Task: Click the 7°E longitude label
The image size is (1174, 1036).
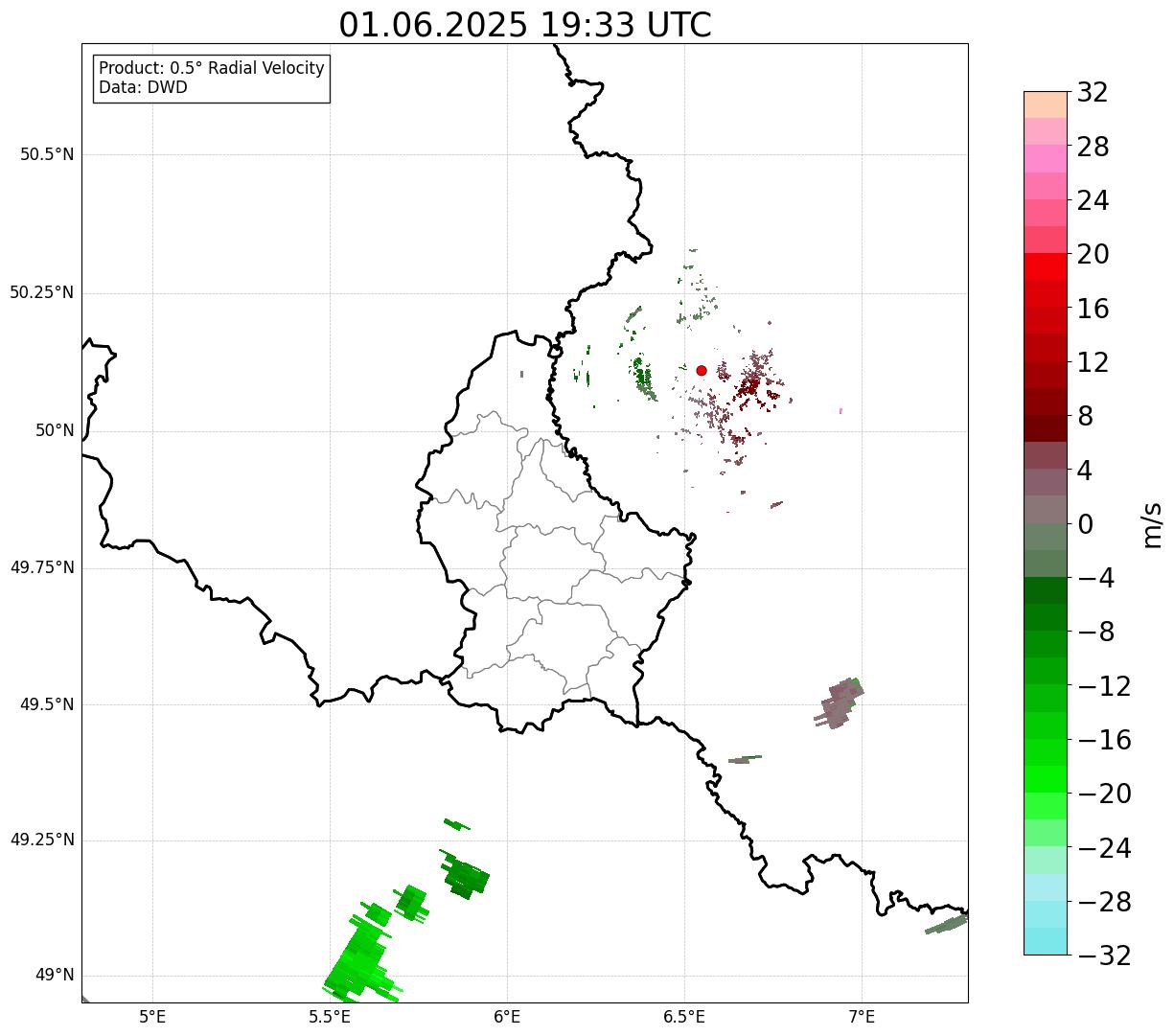Action: point(862,1017)
